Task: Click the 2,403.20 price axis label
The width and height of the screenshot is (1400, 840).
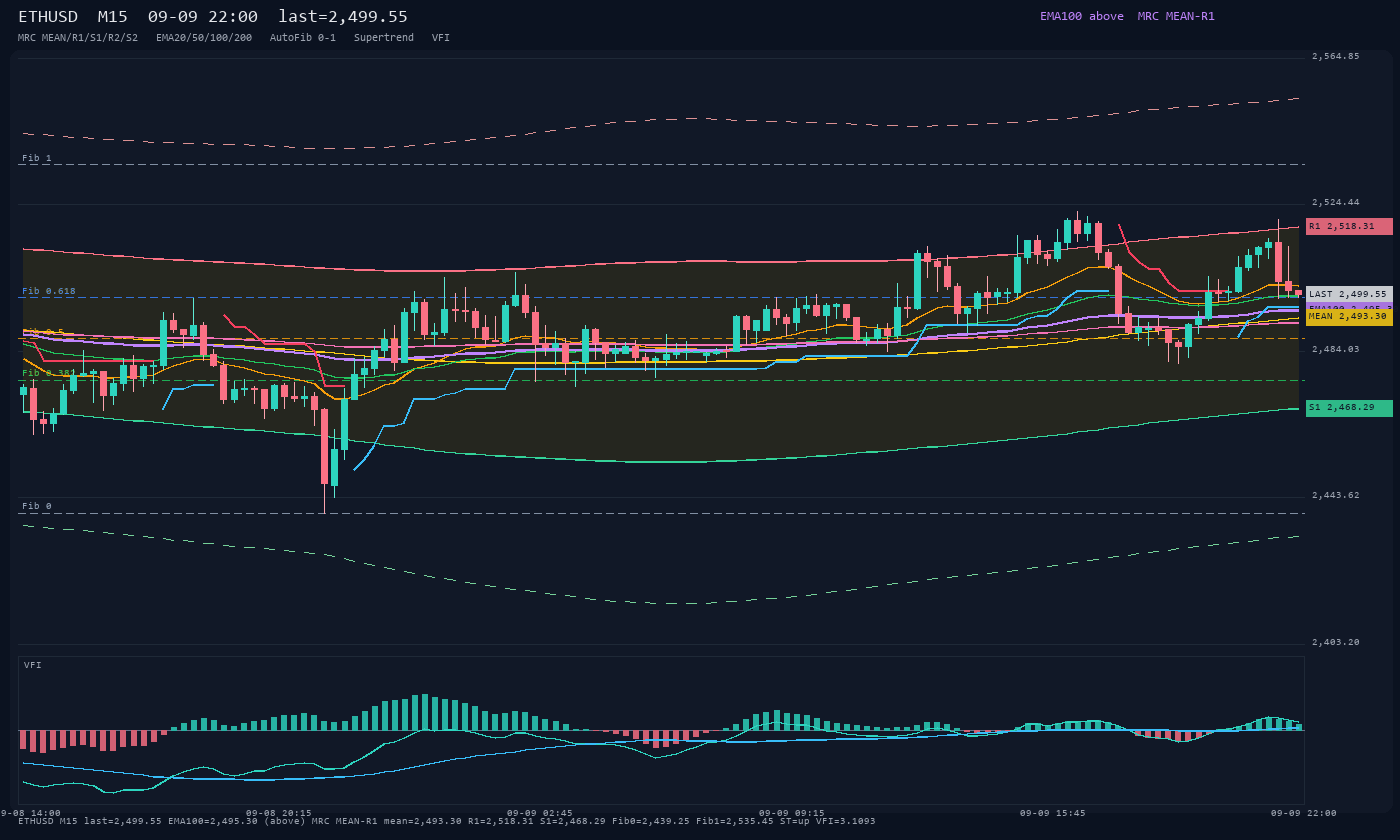Action: 1335,642
